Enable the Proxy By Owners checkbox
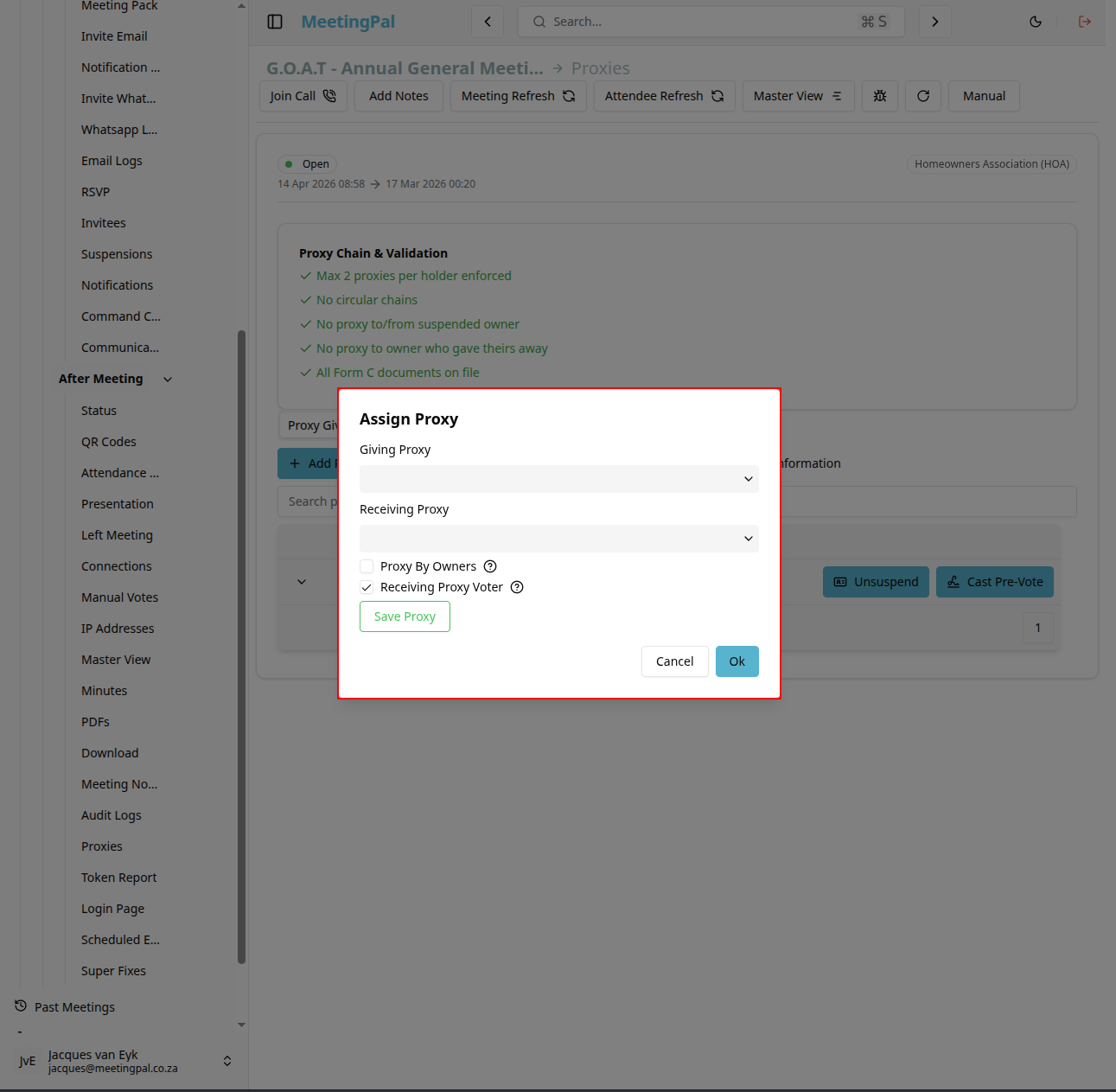1116x1092 pixels. pyautogui.click(x=367, y=566)
